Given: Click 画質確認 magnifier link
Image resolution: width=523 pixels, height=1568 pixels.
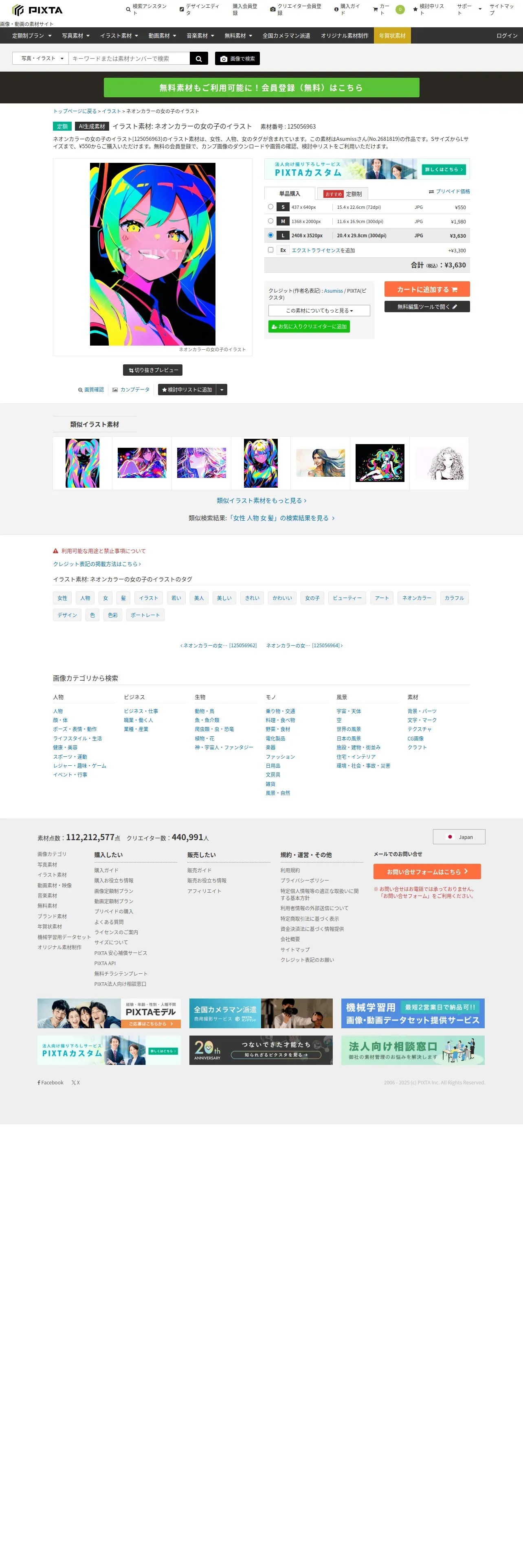Looking at the screenshot, I should [91, 390].
